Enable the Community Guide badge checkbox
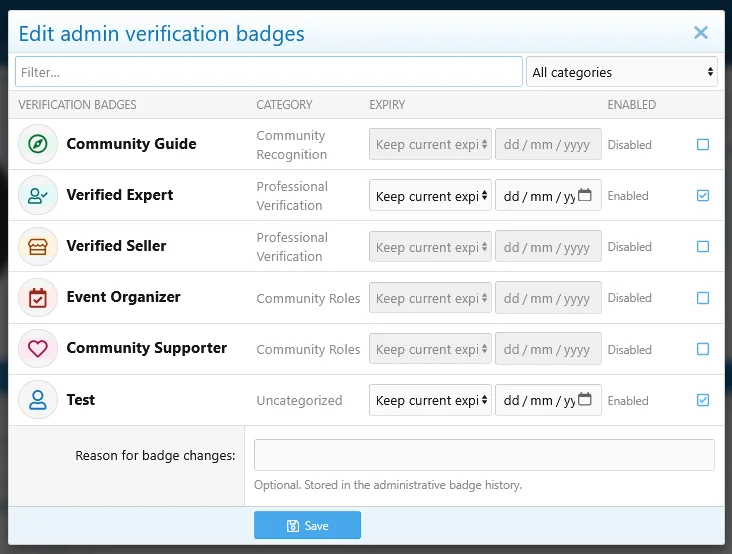The width and height of the screenshot is (732, 554). tap(703, 145)
